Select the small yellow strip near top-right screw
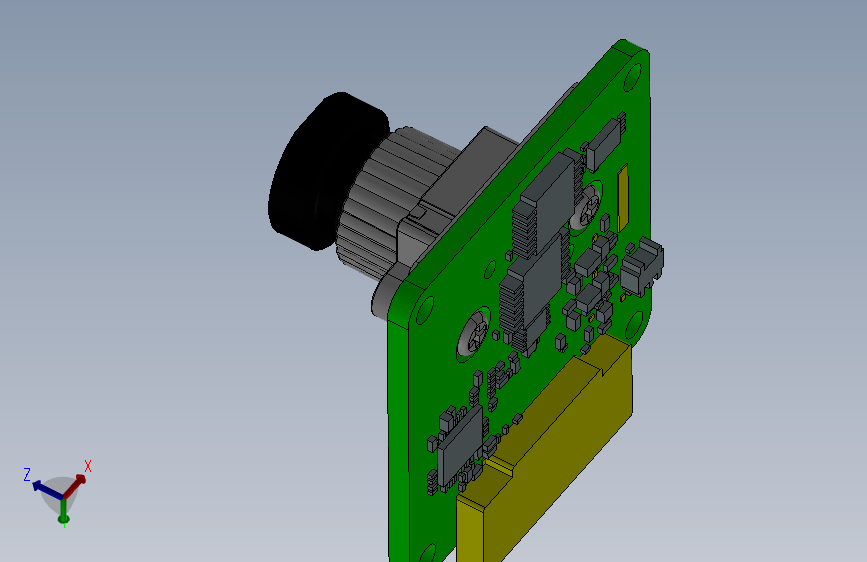867x562 pixels. tap(623, 197)
